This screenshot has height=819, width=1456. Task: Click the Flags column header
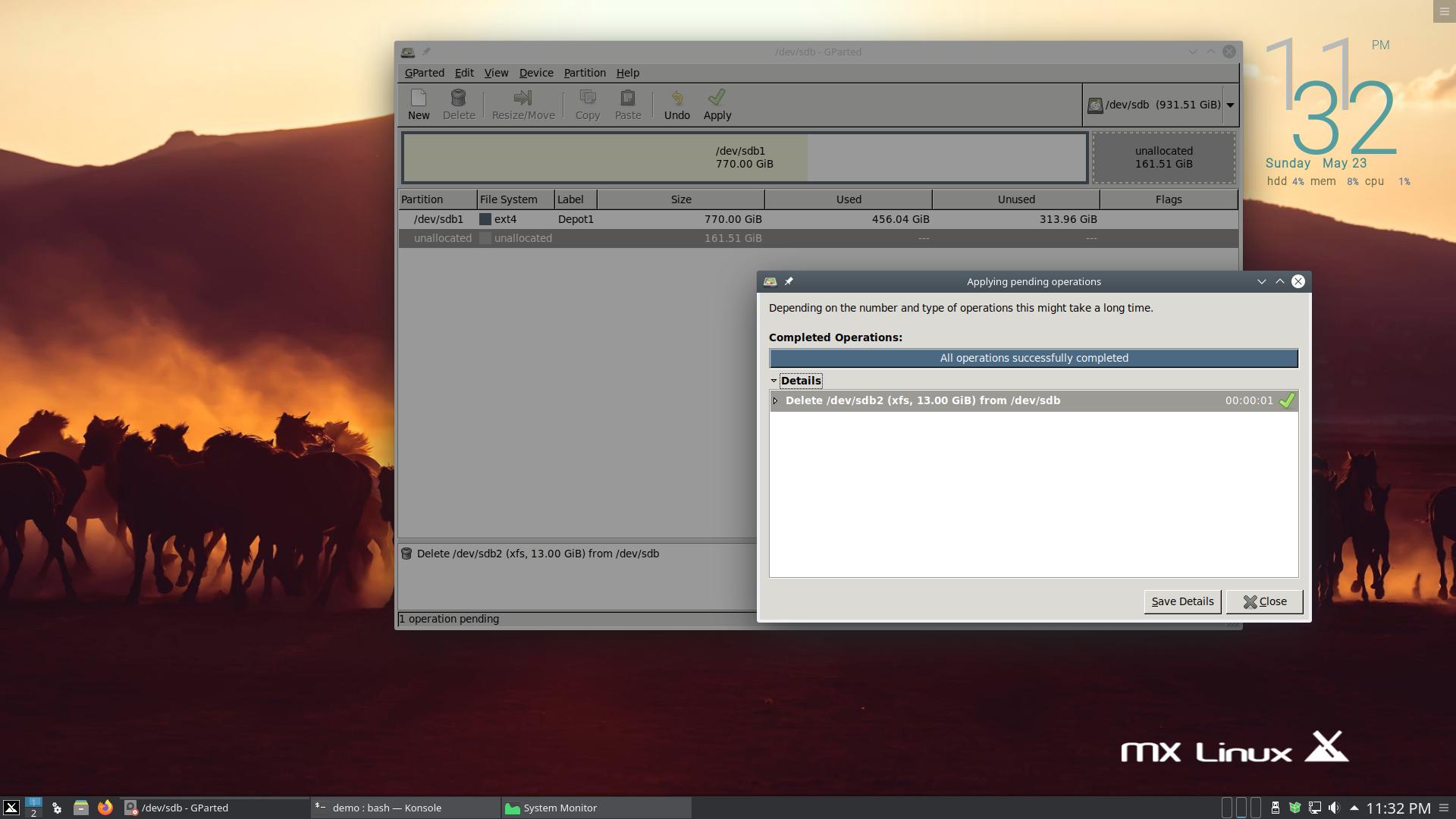click(1169, 199)
